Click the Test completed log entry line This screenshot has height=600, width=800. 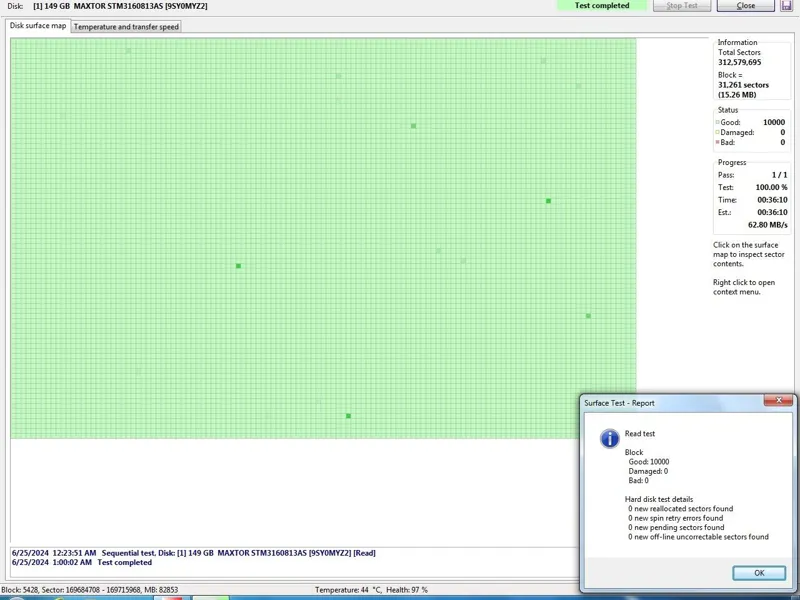82,563
